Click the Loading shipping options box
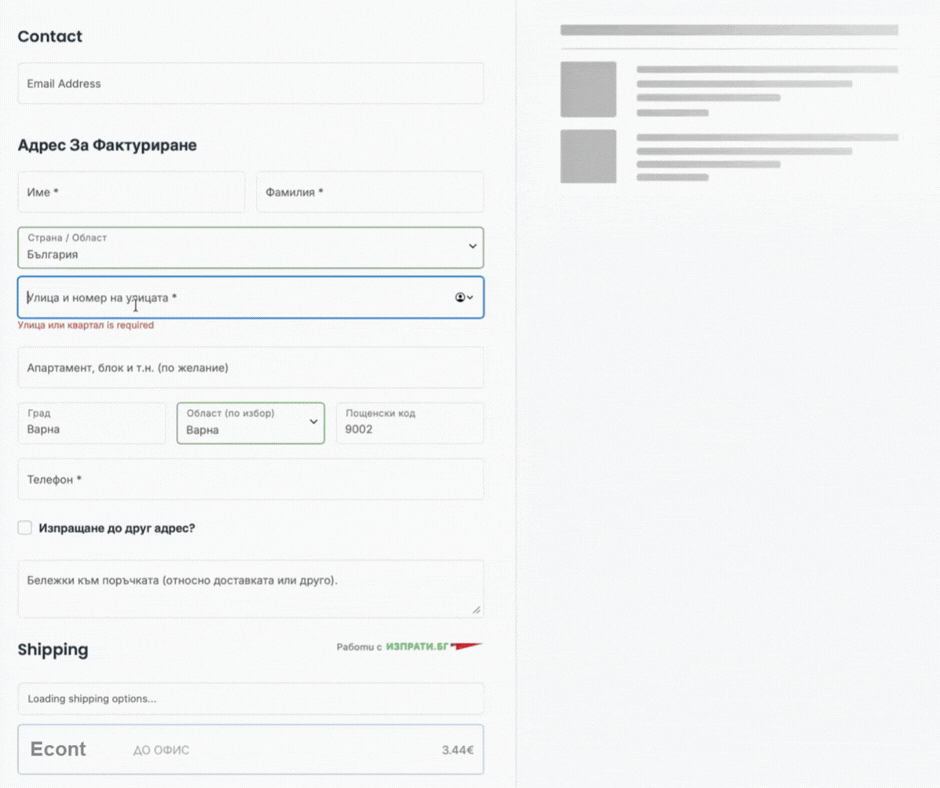The width and height of the screenshot is (940, 788). pos(251,699)
